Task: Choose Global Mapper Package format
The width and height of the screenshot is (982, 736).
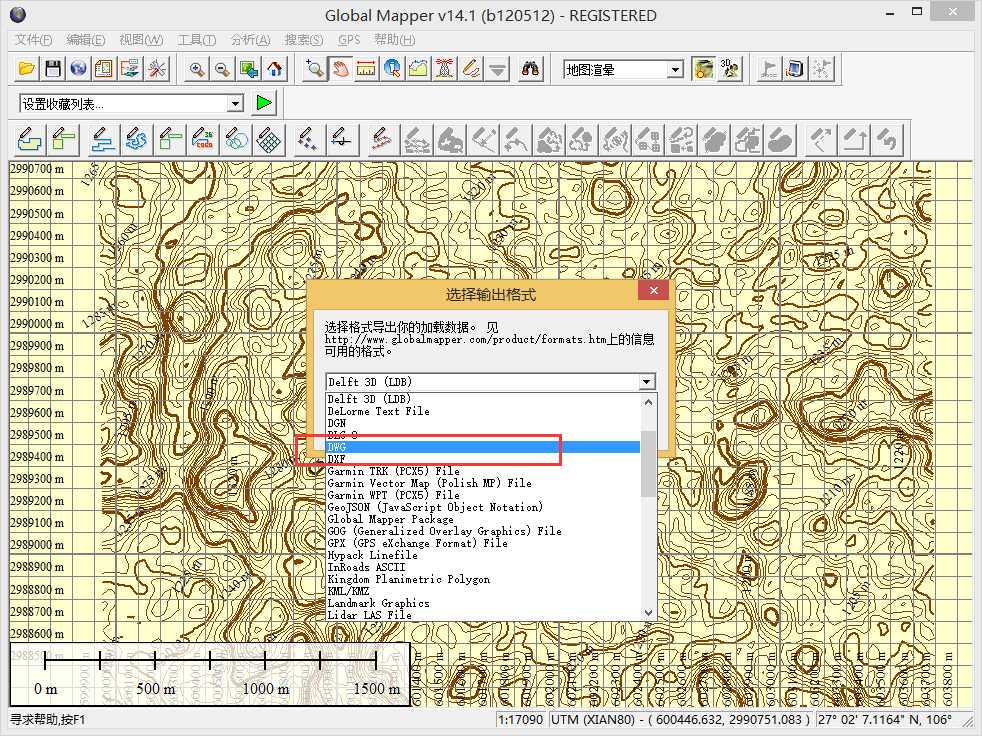Action: [483, 519]
